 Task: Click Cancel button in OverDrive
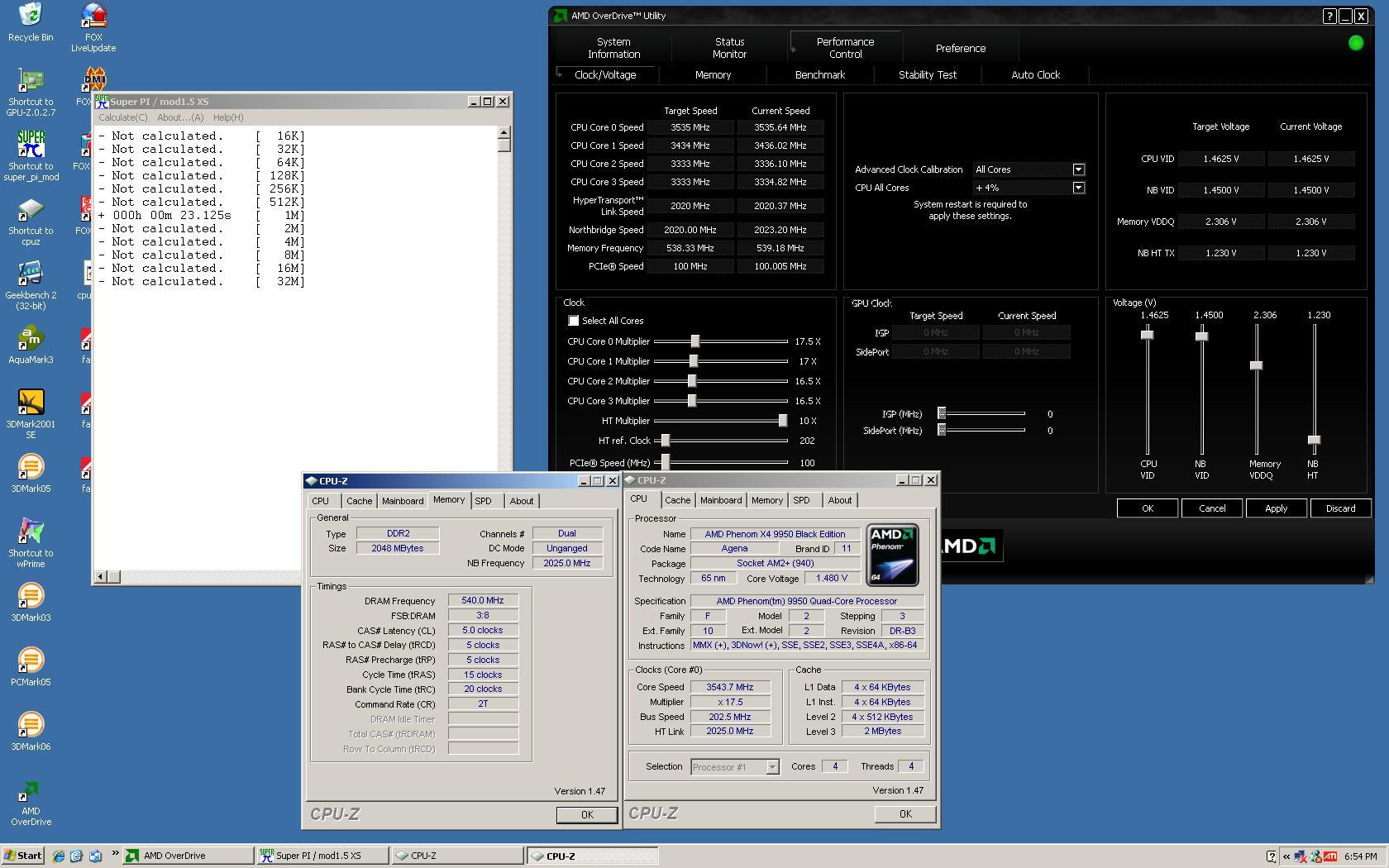point(1212,508)
